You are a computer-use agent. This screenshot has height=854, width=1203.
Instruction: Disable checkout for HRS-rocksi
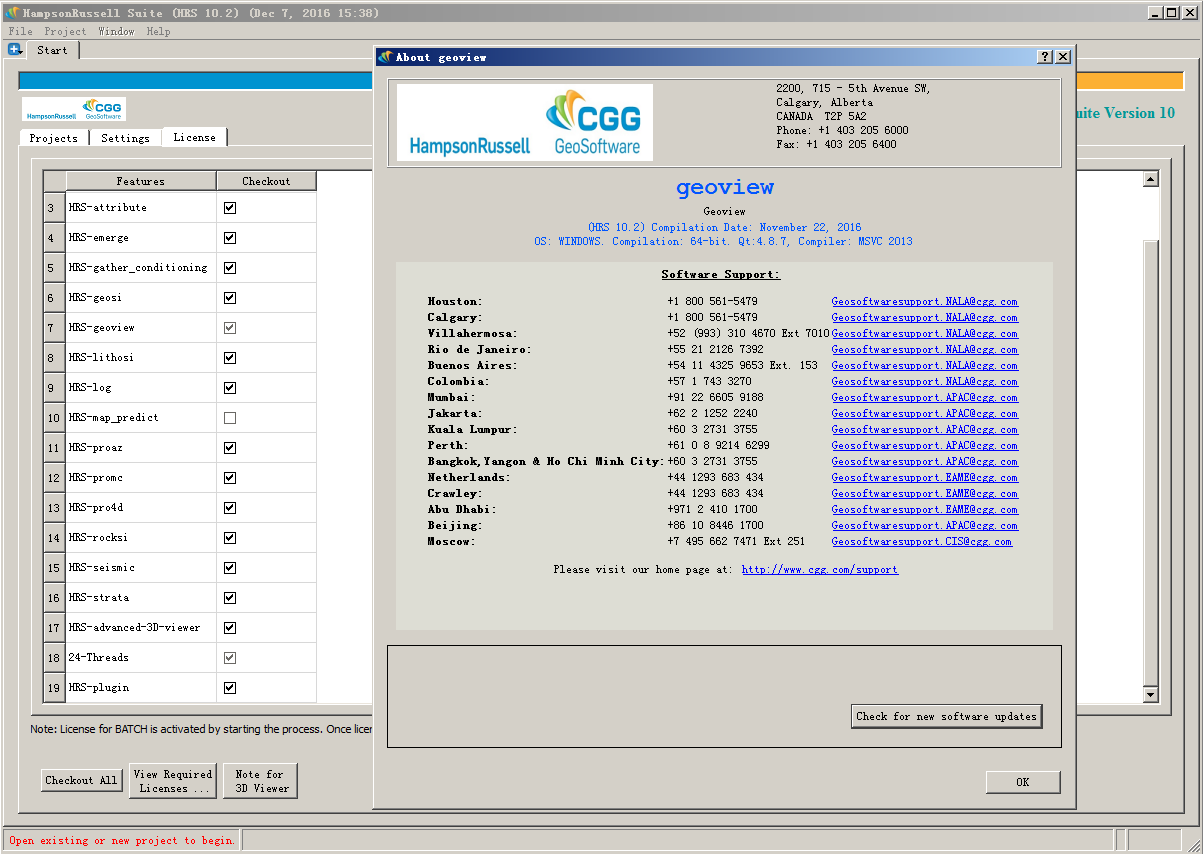[230, 538]
